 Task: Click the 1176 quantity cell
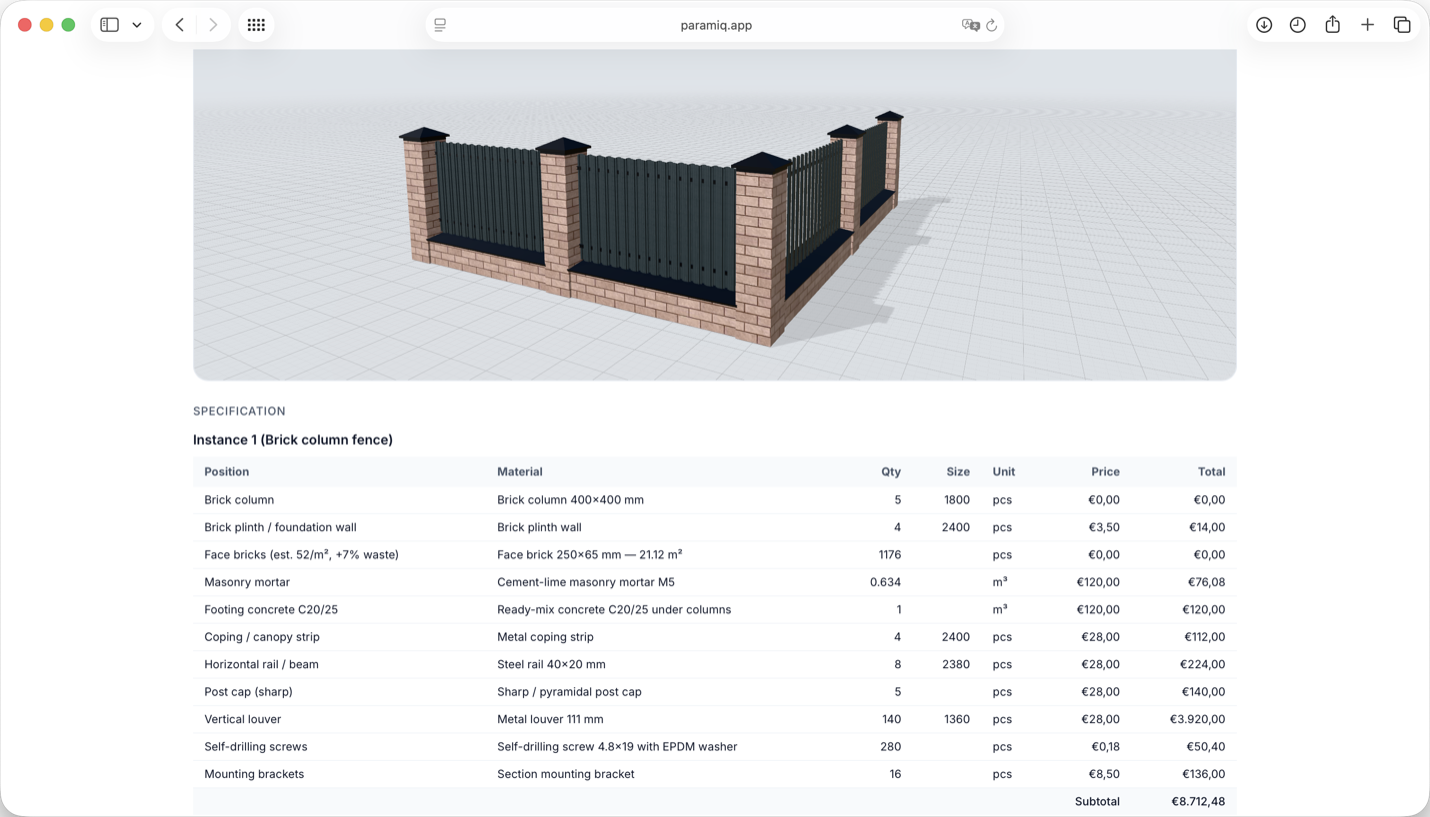(x=889, y=555)
